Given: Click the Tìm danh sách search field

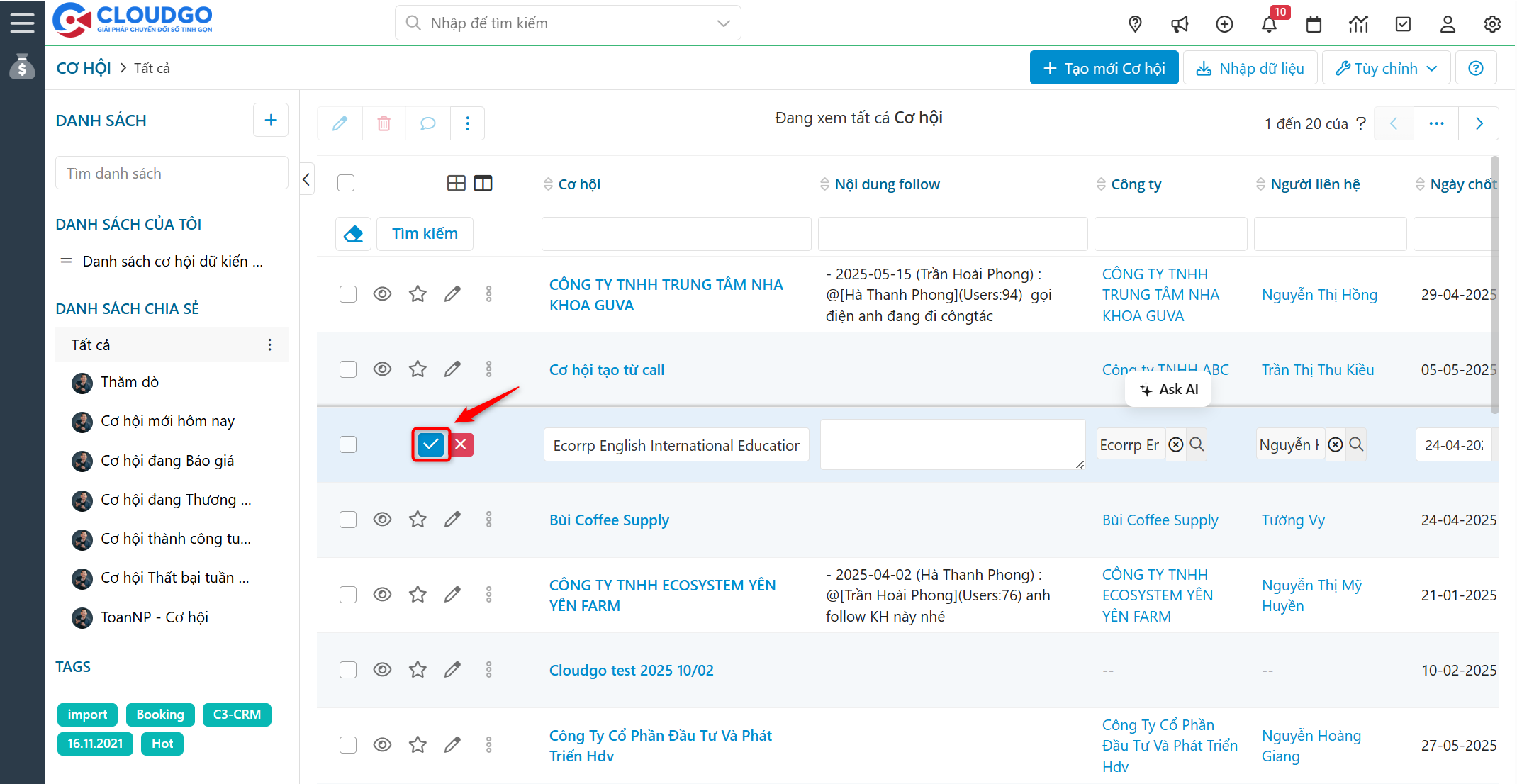Looking at the screenshot, I should point(172,174).
